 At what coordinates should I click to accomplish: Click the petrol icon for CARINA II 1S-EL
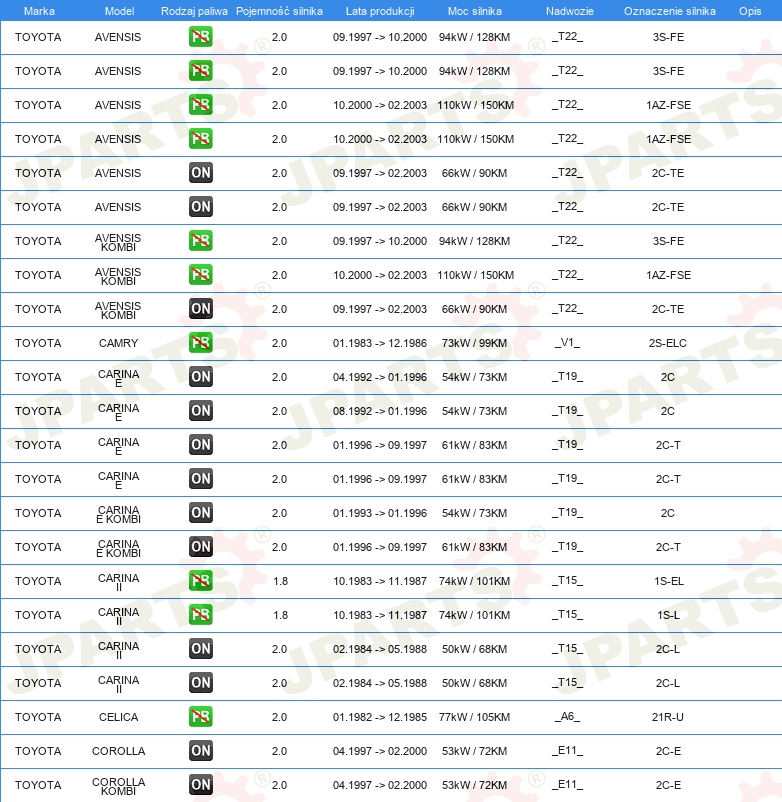[200, 581]
